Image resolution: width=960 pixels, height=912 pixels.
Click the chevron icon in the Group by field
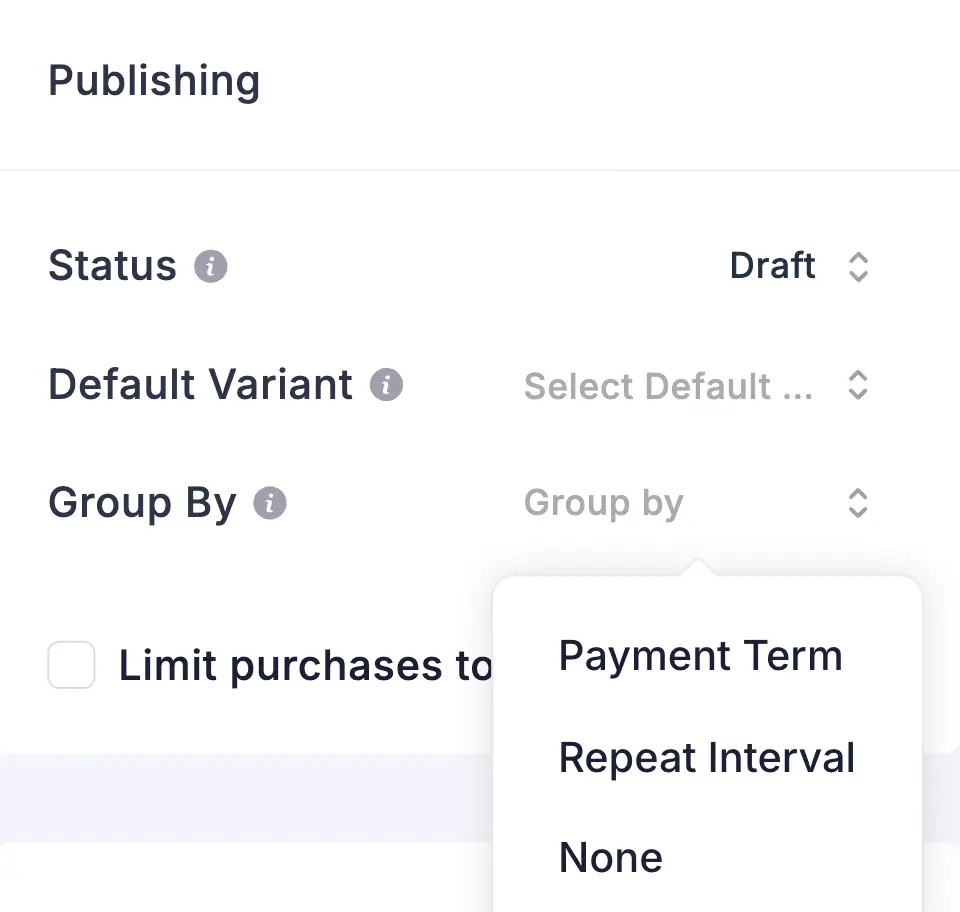(857, 503)
